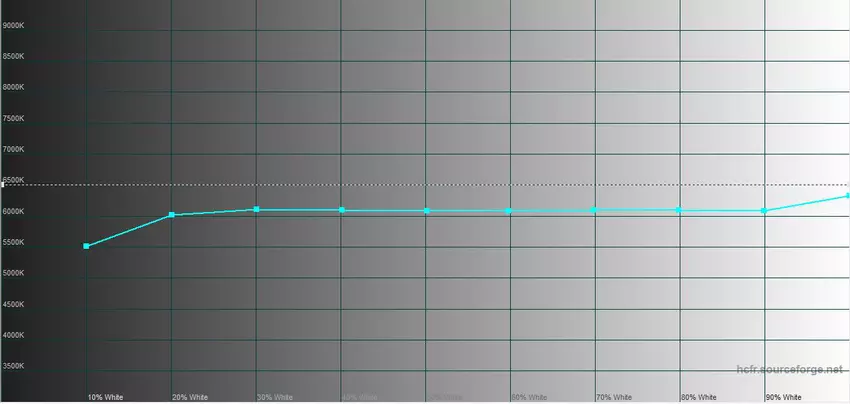This screenshot has width=850, height=404.
Task: Click the 70% White curve data point
Action: tap(595, 209)
